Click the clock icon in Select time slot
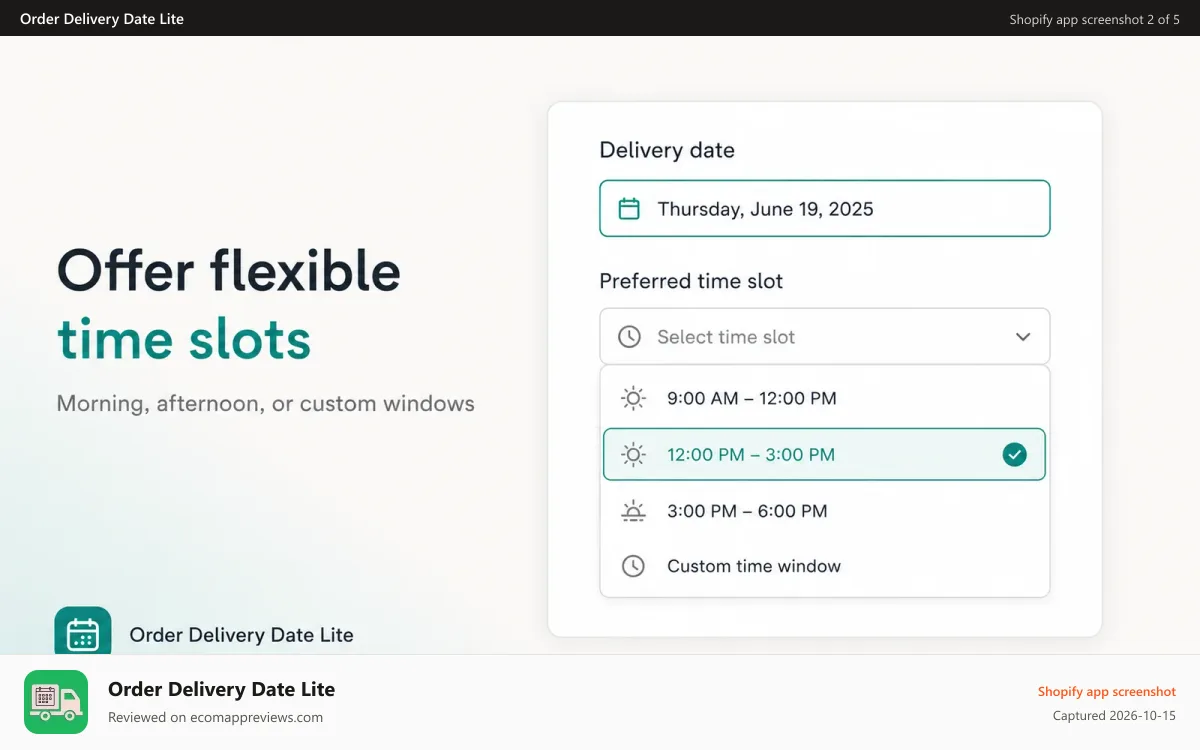This screenshot has width=1200, height=750. coord(629,337)
